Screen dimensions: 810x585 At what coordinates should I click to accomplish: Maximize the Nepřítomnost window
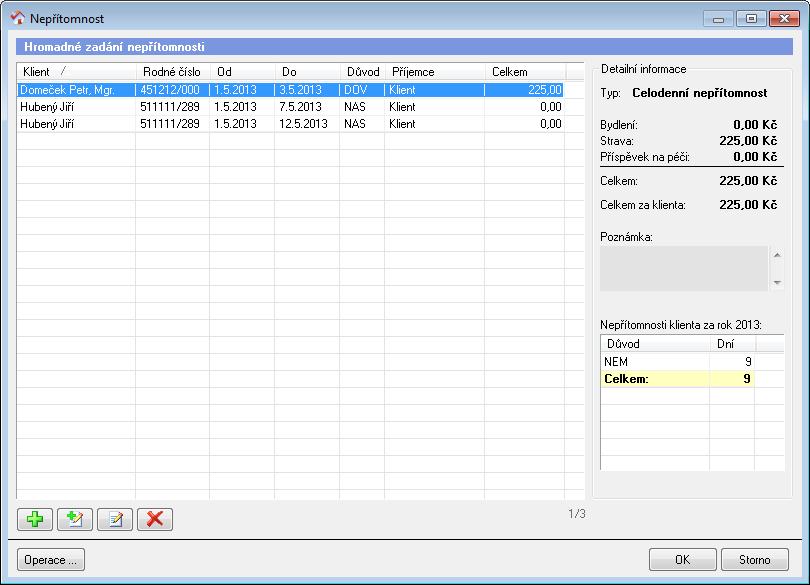click(x=751, y=19)
